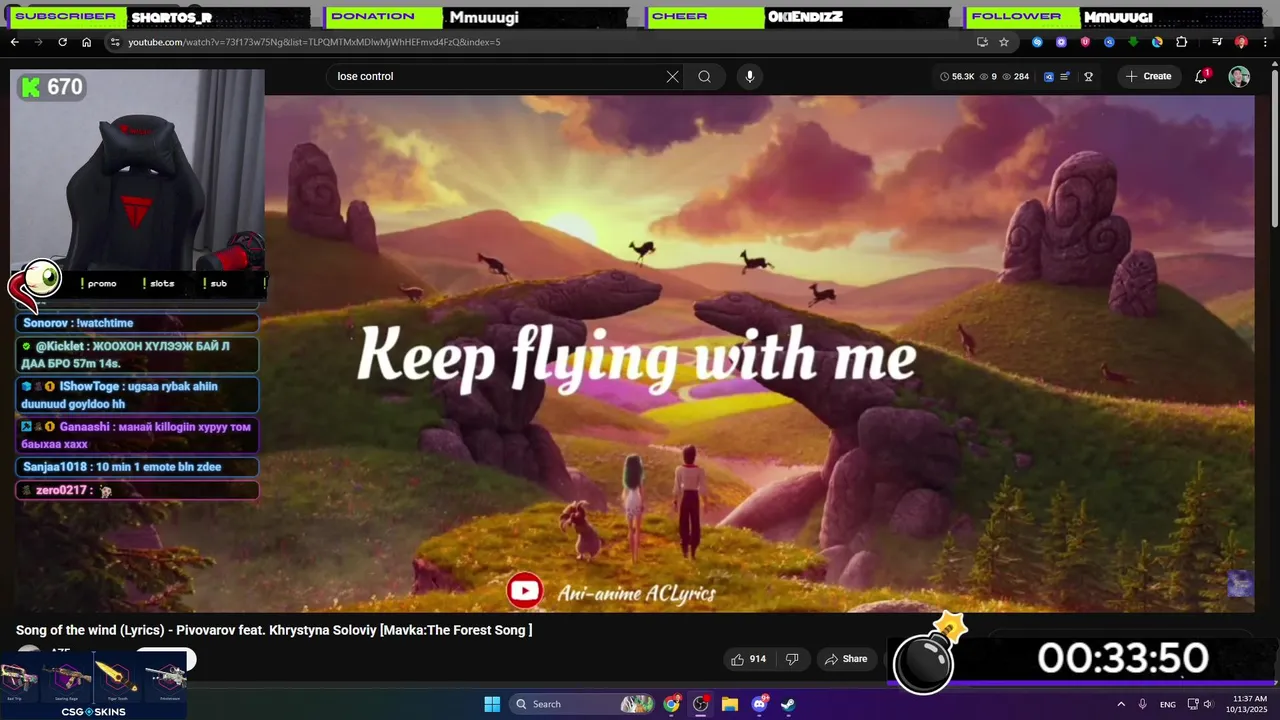Viewport: 1280px width, 720px height.
Task: Open the Chrome profile avatar
Action: pyautogui.click(x=1241, y=42)
